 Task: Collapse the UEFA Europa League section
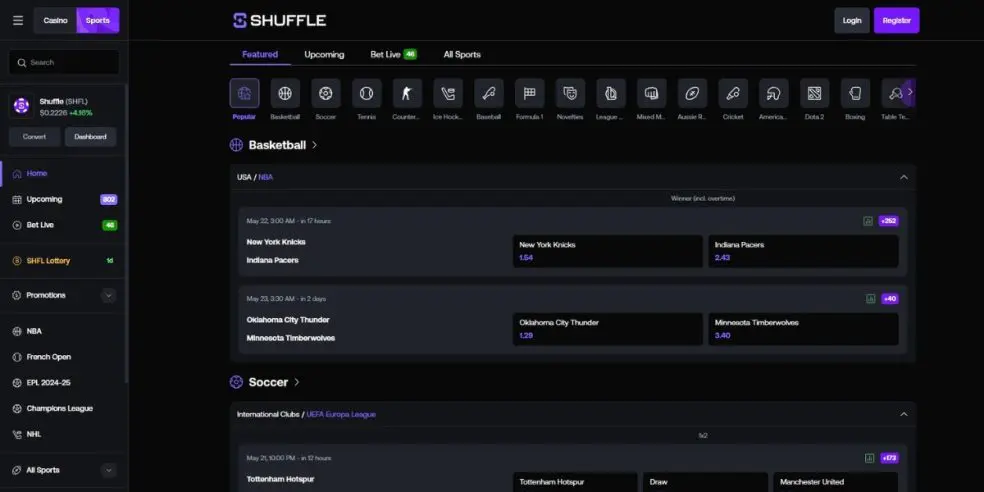(904, 414)
